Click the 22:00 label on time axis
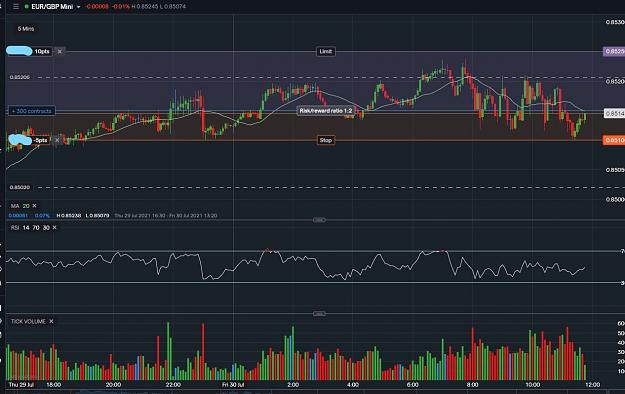 point(173,385)
